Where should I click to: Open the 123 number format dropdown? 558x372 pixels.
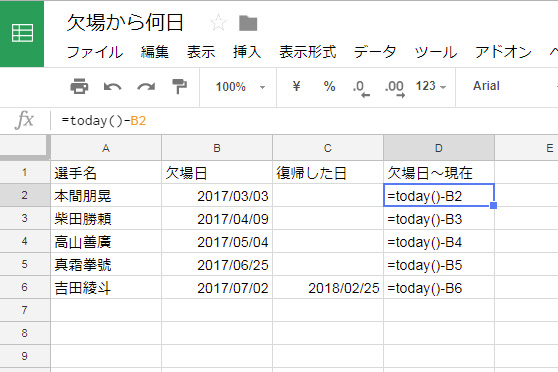431,86
